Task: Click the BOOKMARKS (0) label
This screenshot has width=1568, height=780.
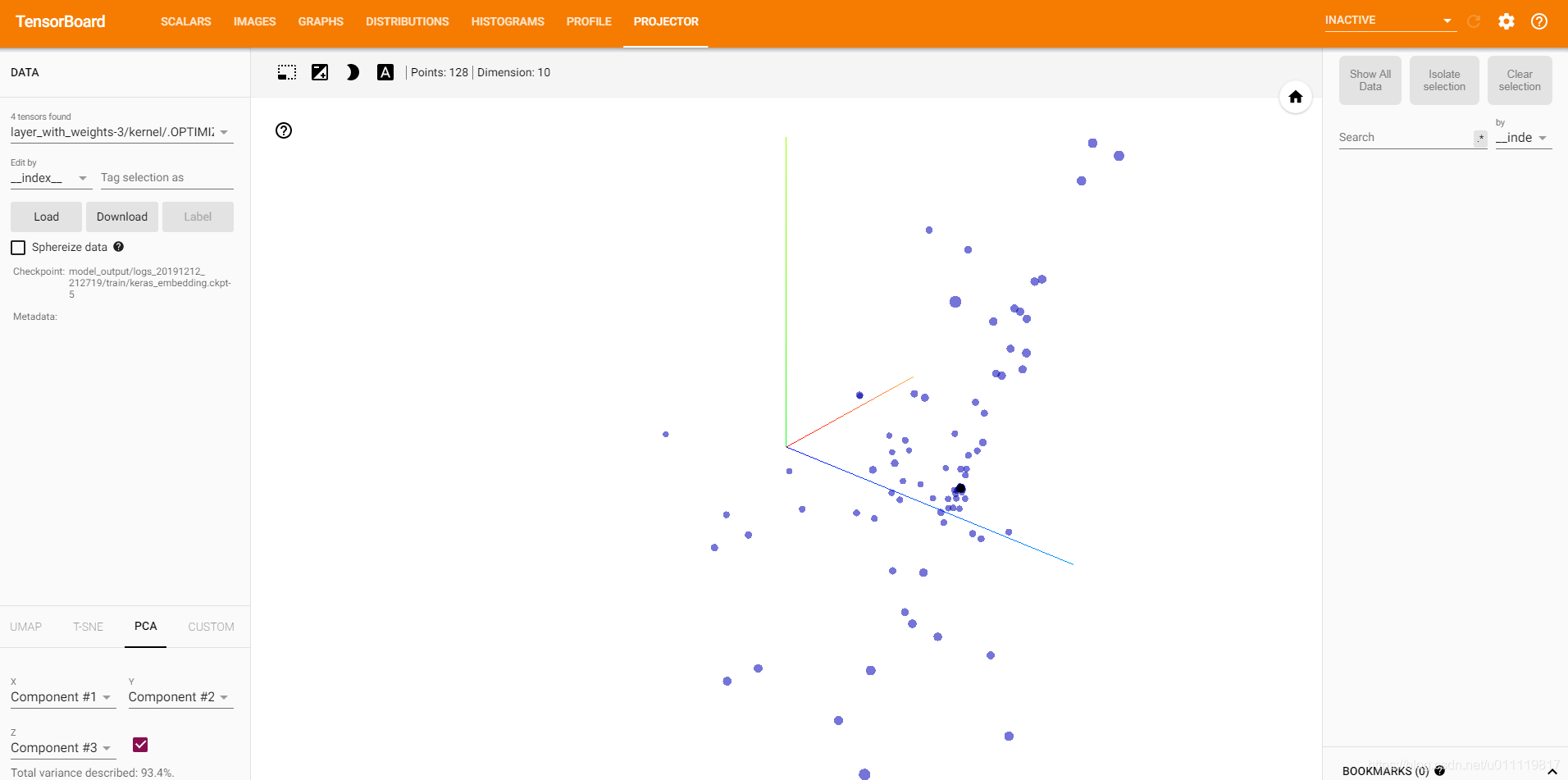Action: click(1385, 771)
